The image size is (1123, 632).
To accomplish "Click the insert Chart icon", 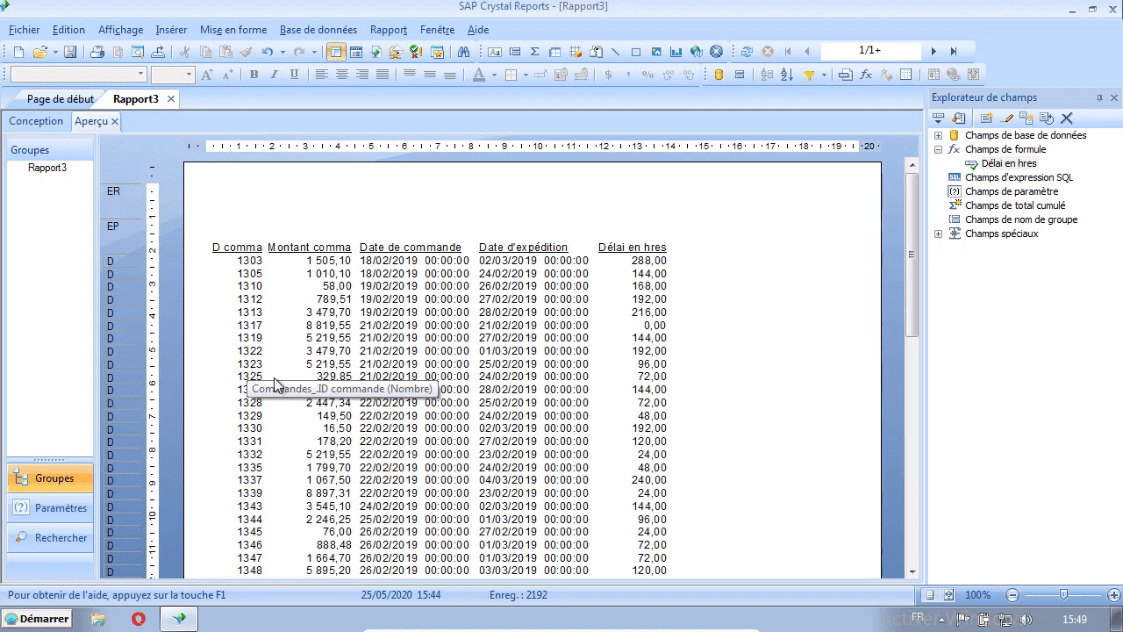I will 676,52.
